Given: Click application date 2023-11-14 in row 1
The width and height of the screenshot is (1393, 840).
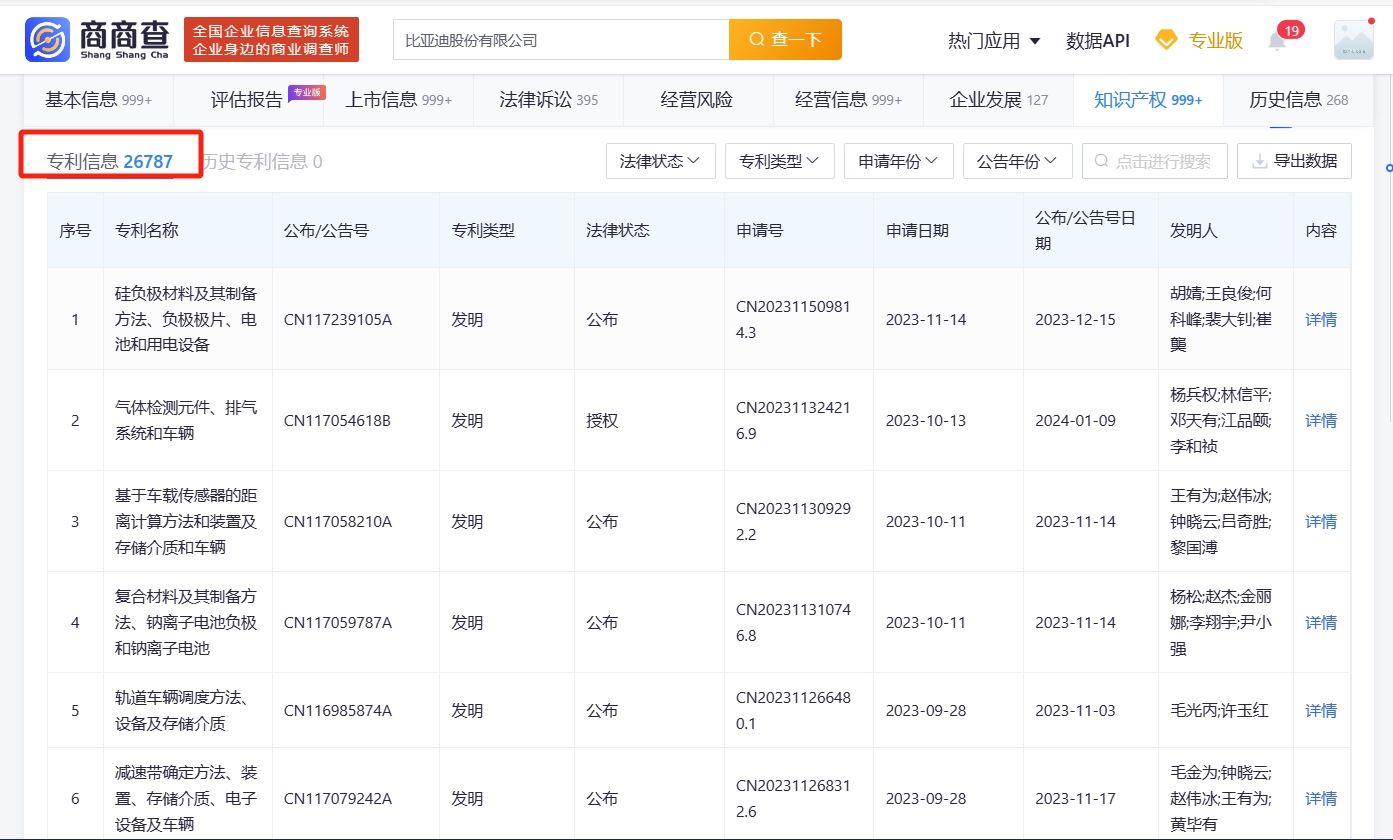Looking at the screenshot, I should [926, 320].
